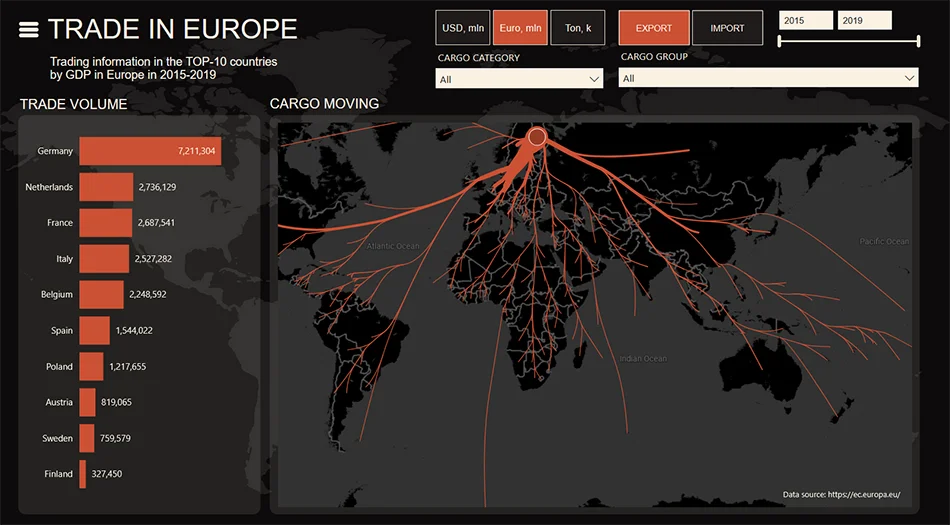
Task: Click the Poland value 1,217,655
Action: pyautogui.click(x=128, y=366)
